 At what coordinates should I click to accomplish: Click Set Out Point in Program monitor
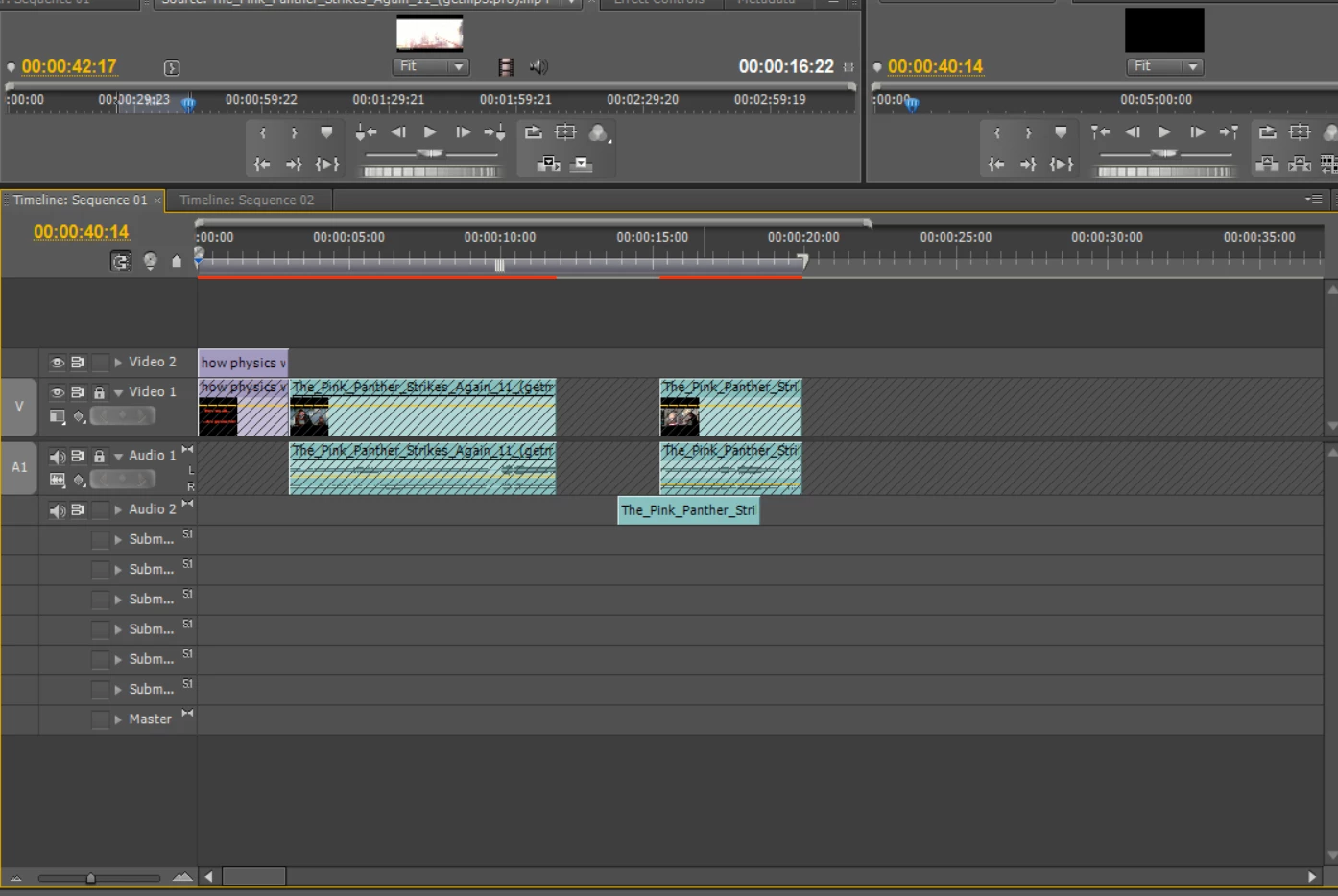[1028, 133]
